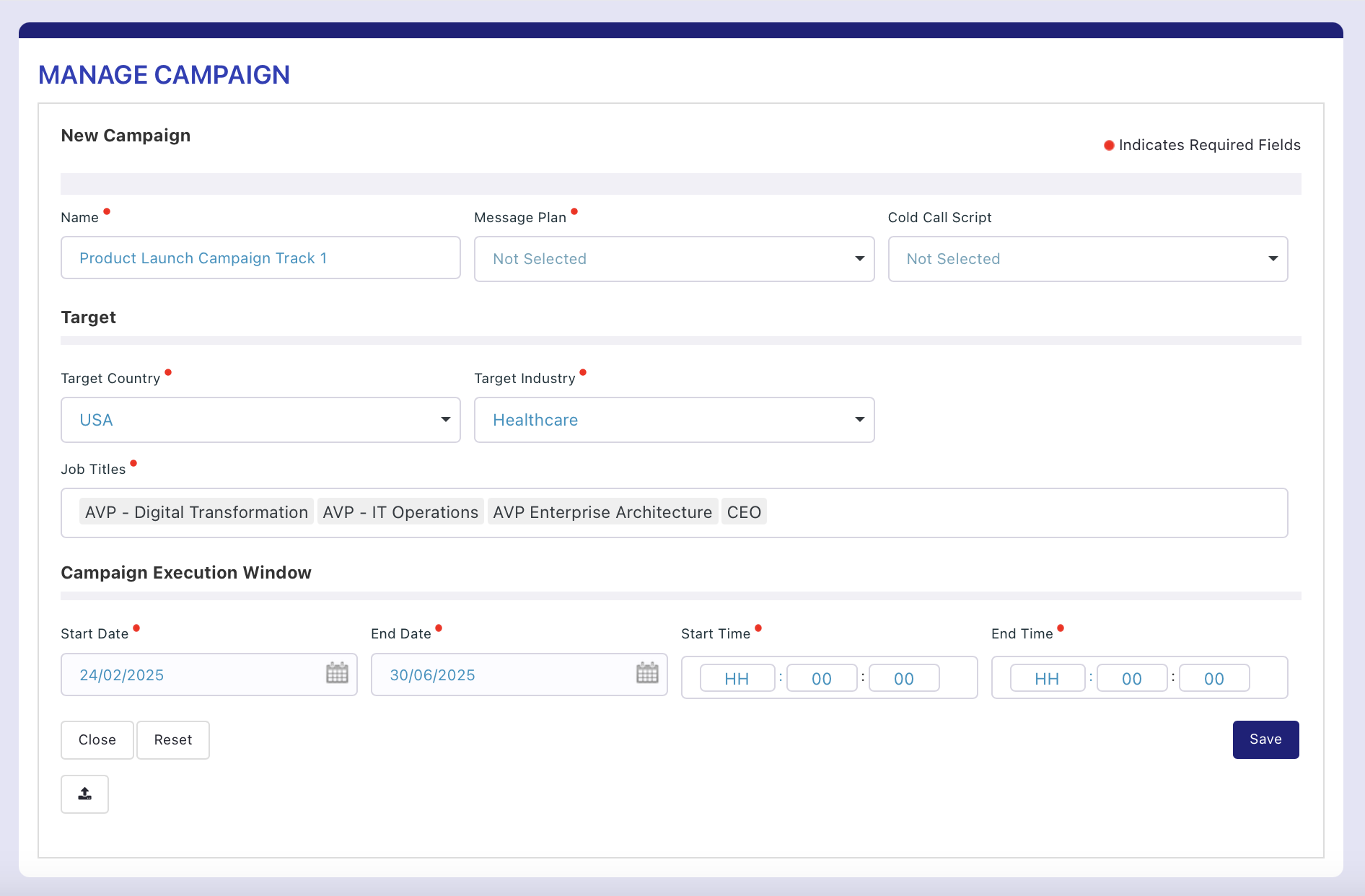Click the Start Time hours field
Screen dimensions: 1365x896
[737, 679]
